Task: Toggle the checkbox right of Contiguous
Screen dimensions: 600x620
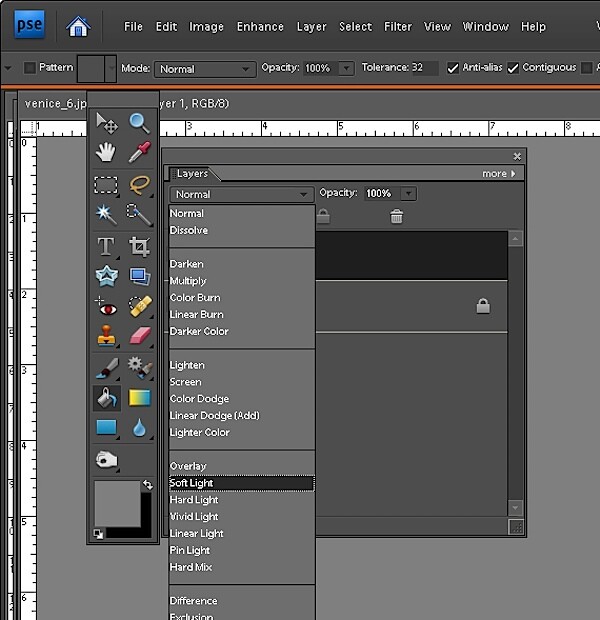Action: click(587, 68)
